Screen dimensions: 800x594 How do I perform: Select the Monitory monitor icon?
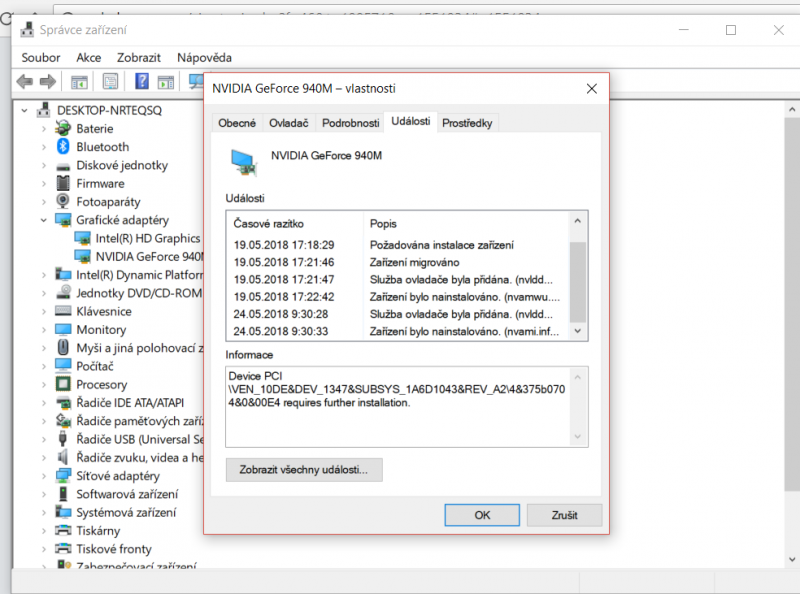tap(63, 329)
